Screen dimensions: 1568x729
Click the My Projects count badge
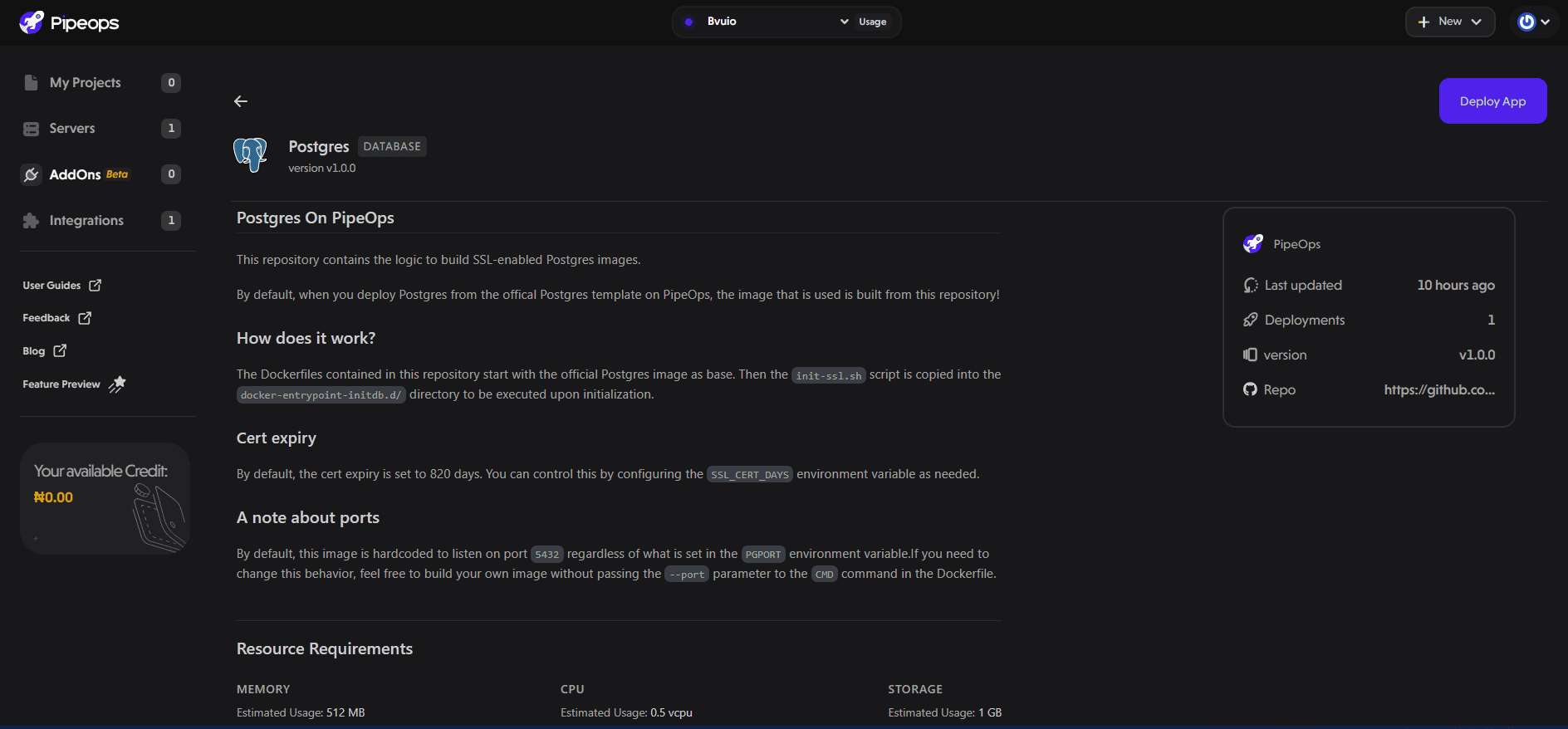click(171, 82)
